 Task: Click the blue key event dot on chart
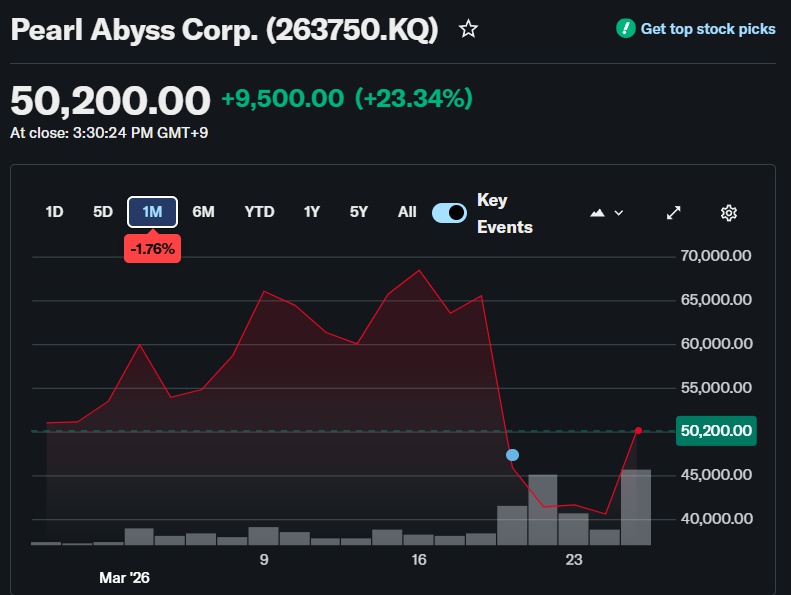(x=513, y=455)
